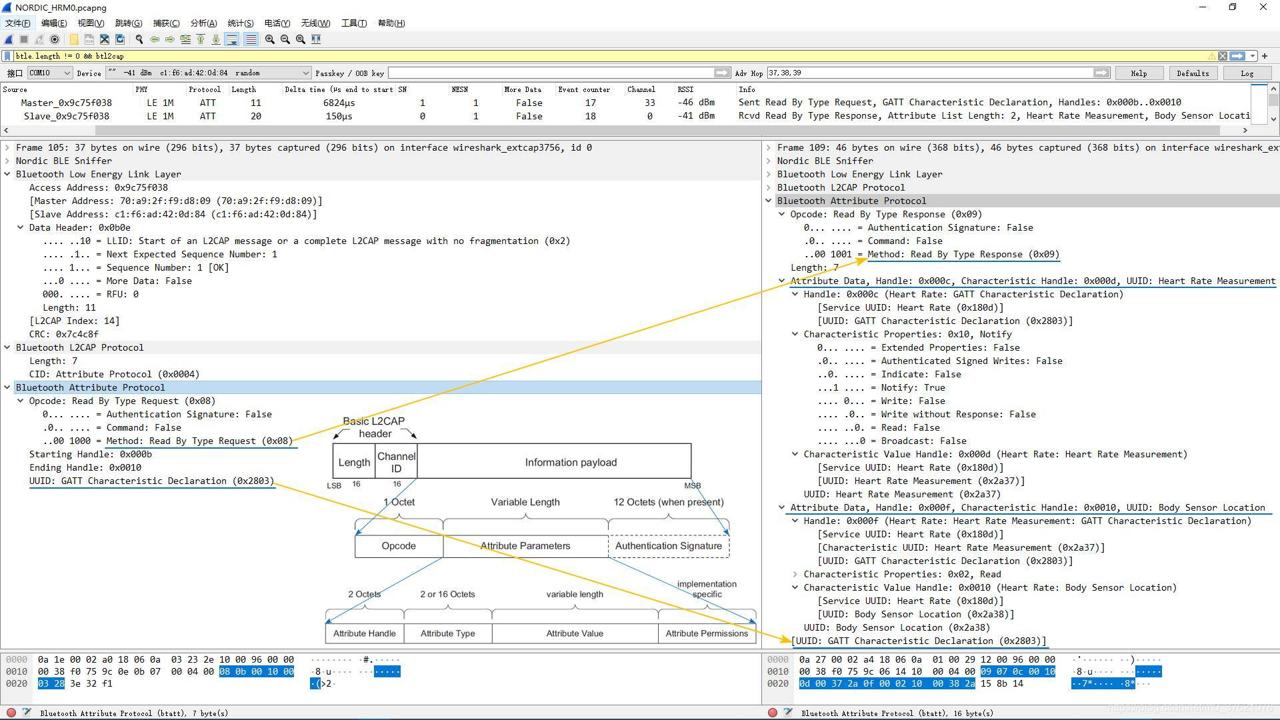Screen dimensions: 1280x720
Task: Apply the Adv Hop value arrow
Action: click(1102, 73)
